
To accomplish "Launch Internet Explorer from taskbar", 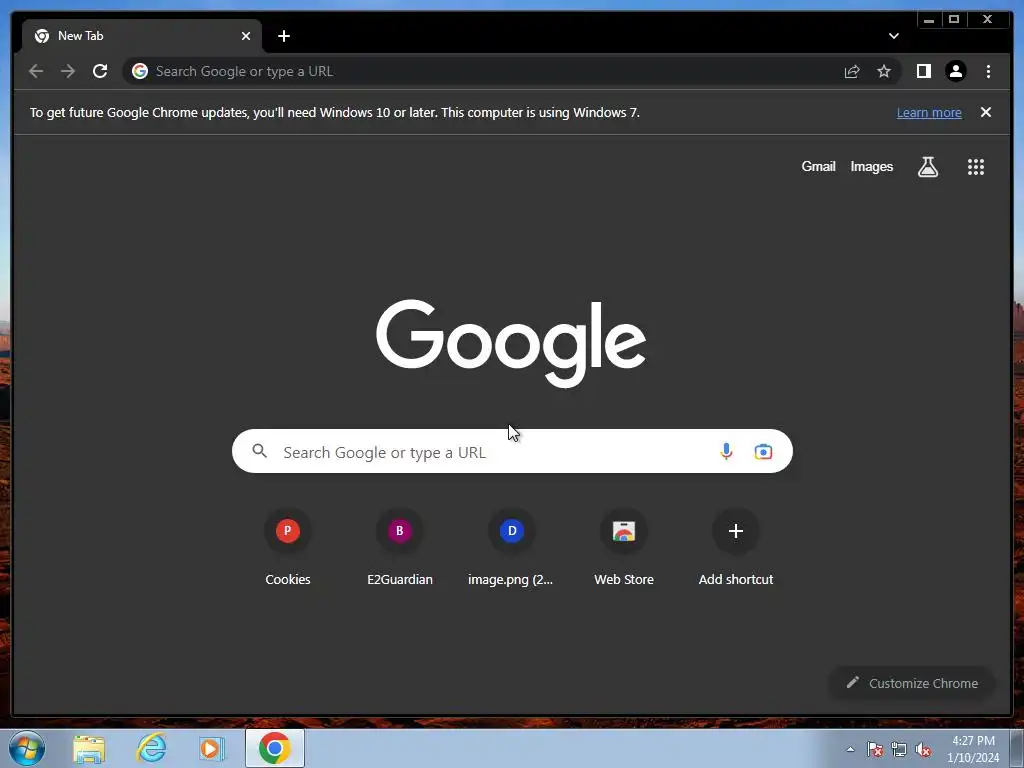I will click(152, 748).
